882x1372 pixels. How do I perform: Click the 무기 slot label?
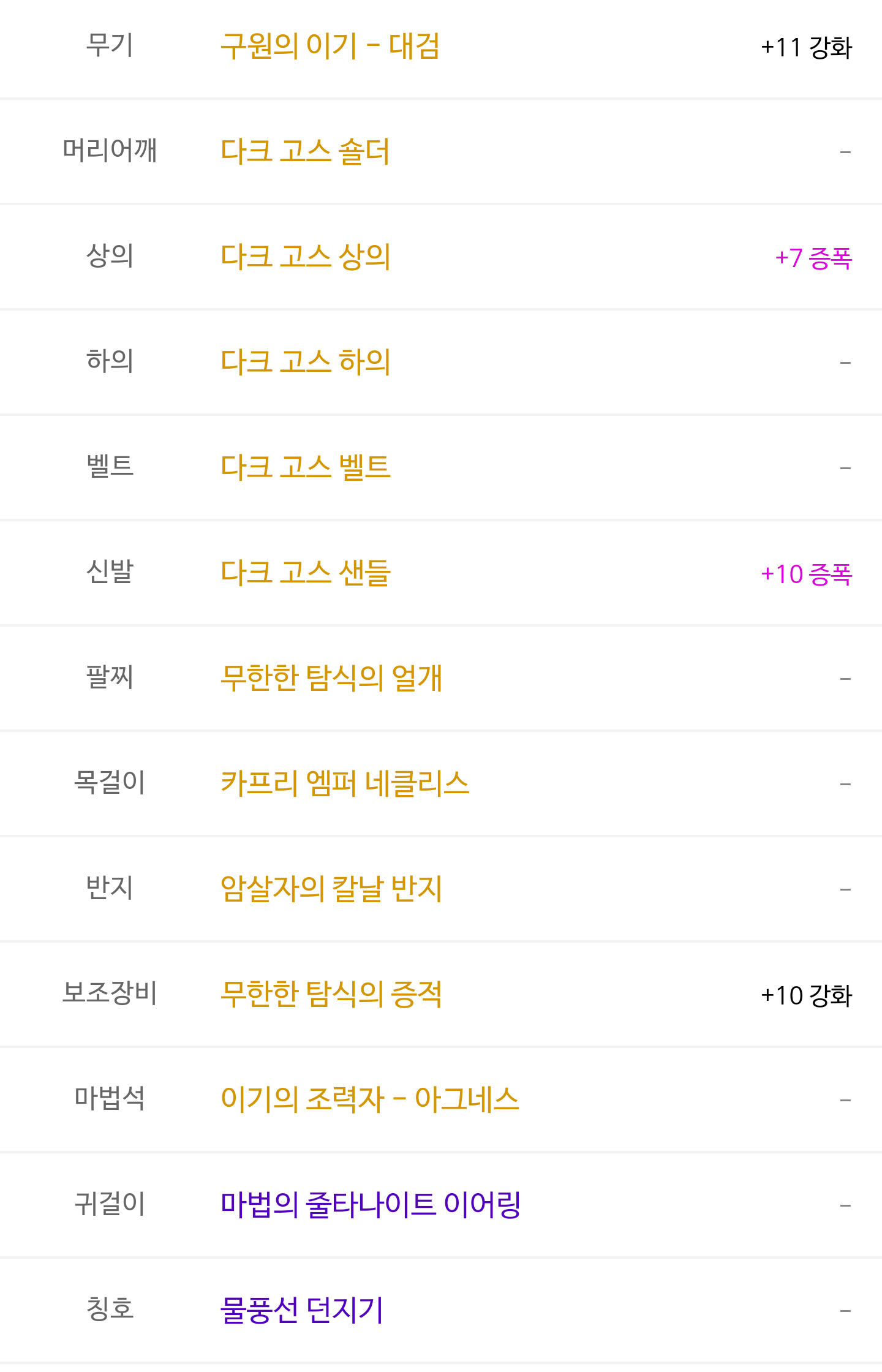(x=110, y=46)
